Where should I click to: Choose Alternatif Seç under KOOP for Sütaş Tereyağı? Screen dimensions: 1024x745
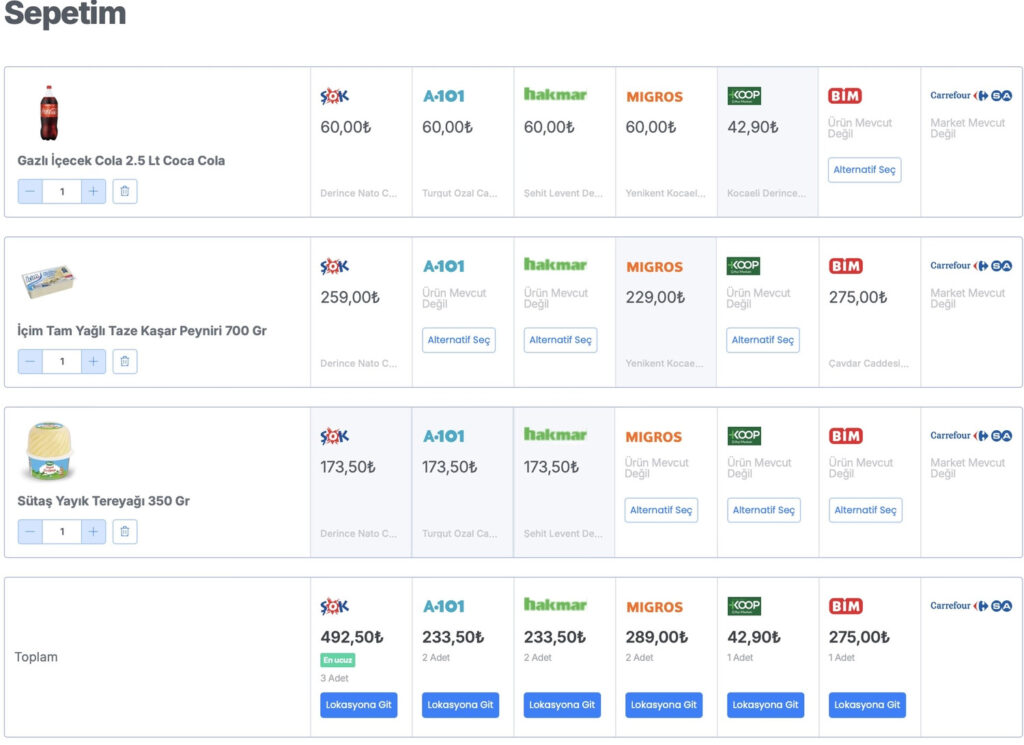[763, 510]
